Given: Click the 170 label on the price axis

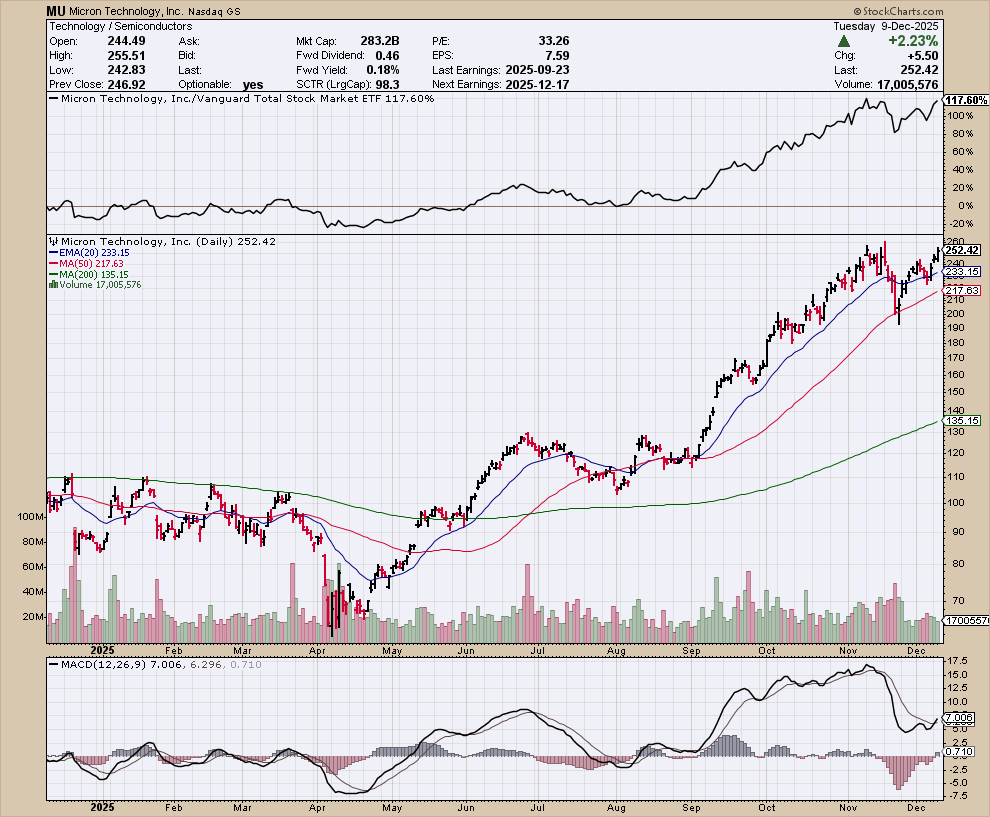Looking at the screenshot, I should 956,358.
